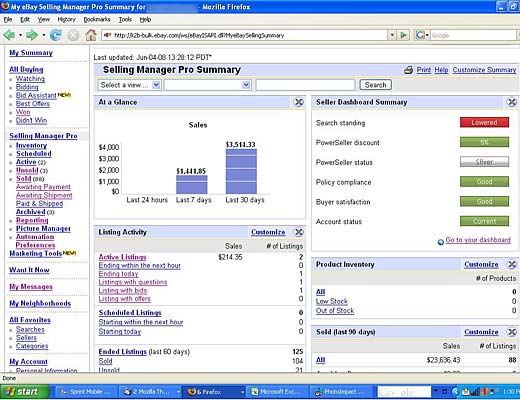Customize the Product Inventory panel

481,264
